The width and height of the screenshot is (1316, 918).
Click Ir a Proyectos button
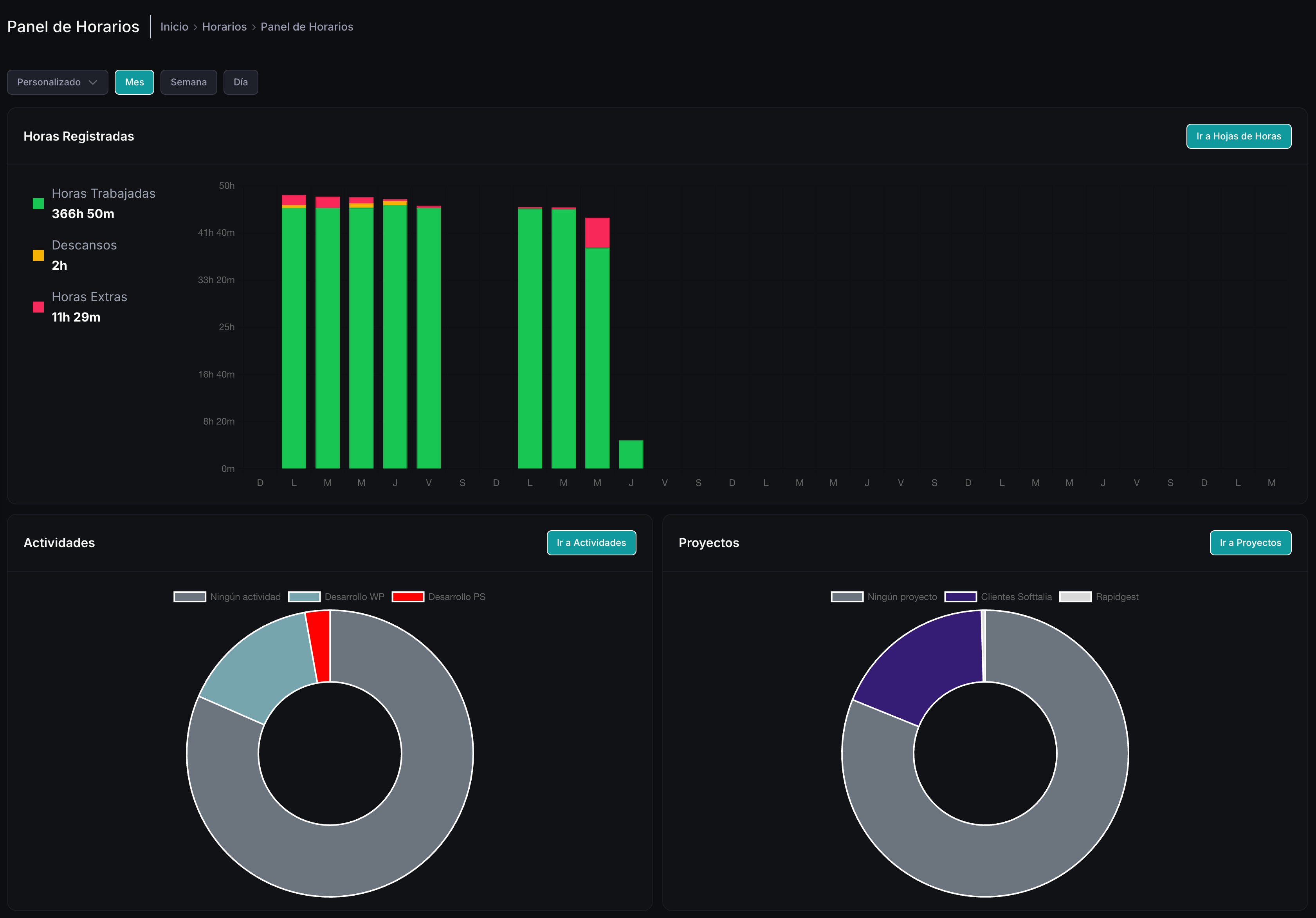[x=1250, y=542]
